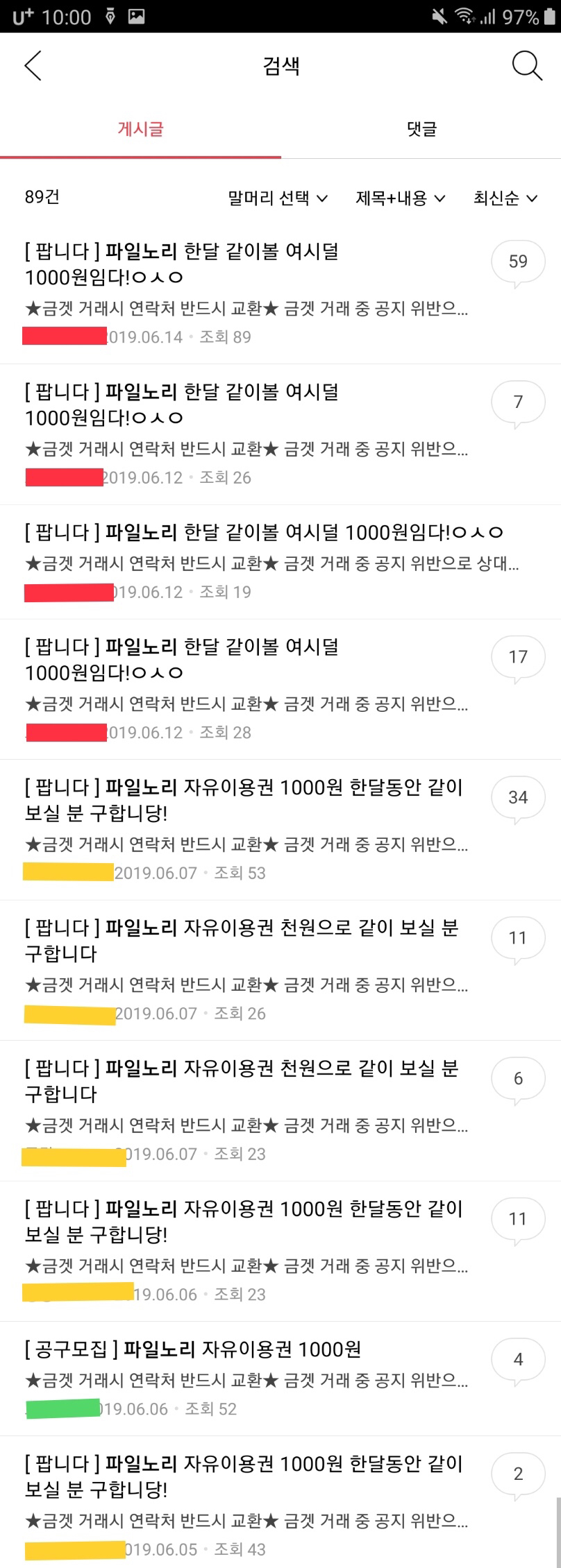Tap the search magnifier icon
561x1568 pixels.
[x=527, y=66]
